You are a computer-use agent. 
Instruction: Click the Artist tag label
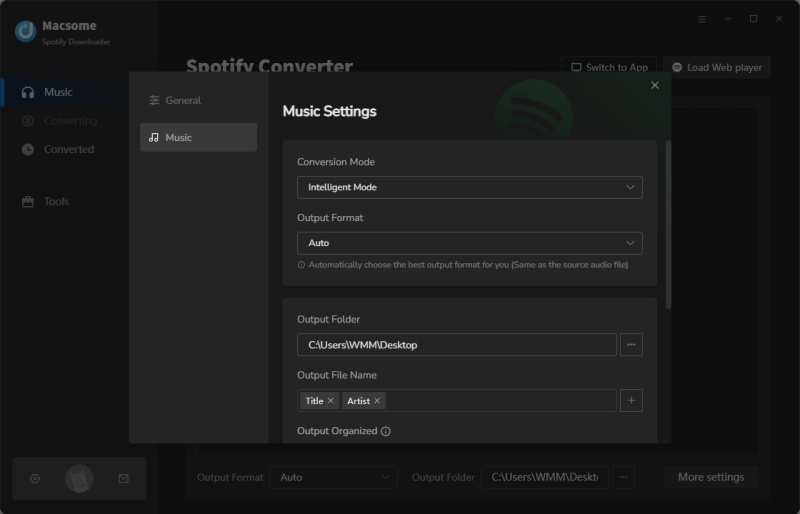point(358,401)
